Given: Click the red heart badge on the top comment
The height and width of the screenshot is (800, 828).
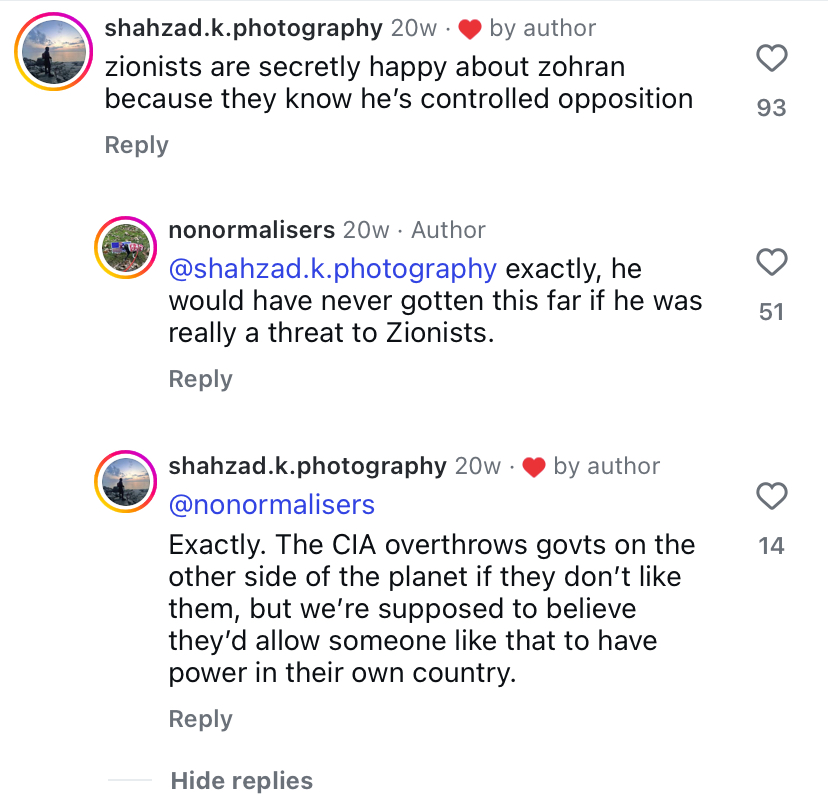Looking at the screenshot, I should tap(469, 30).
